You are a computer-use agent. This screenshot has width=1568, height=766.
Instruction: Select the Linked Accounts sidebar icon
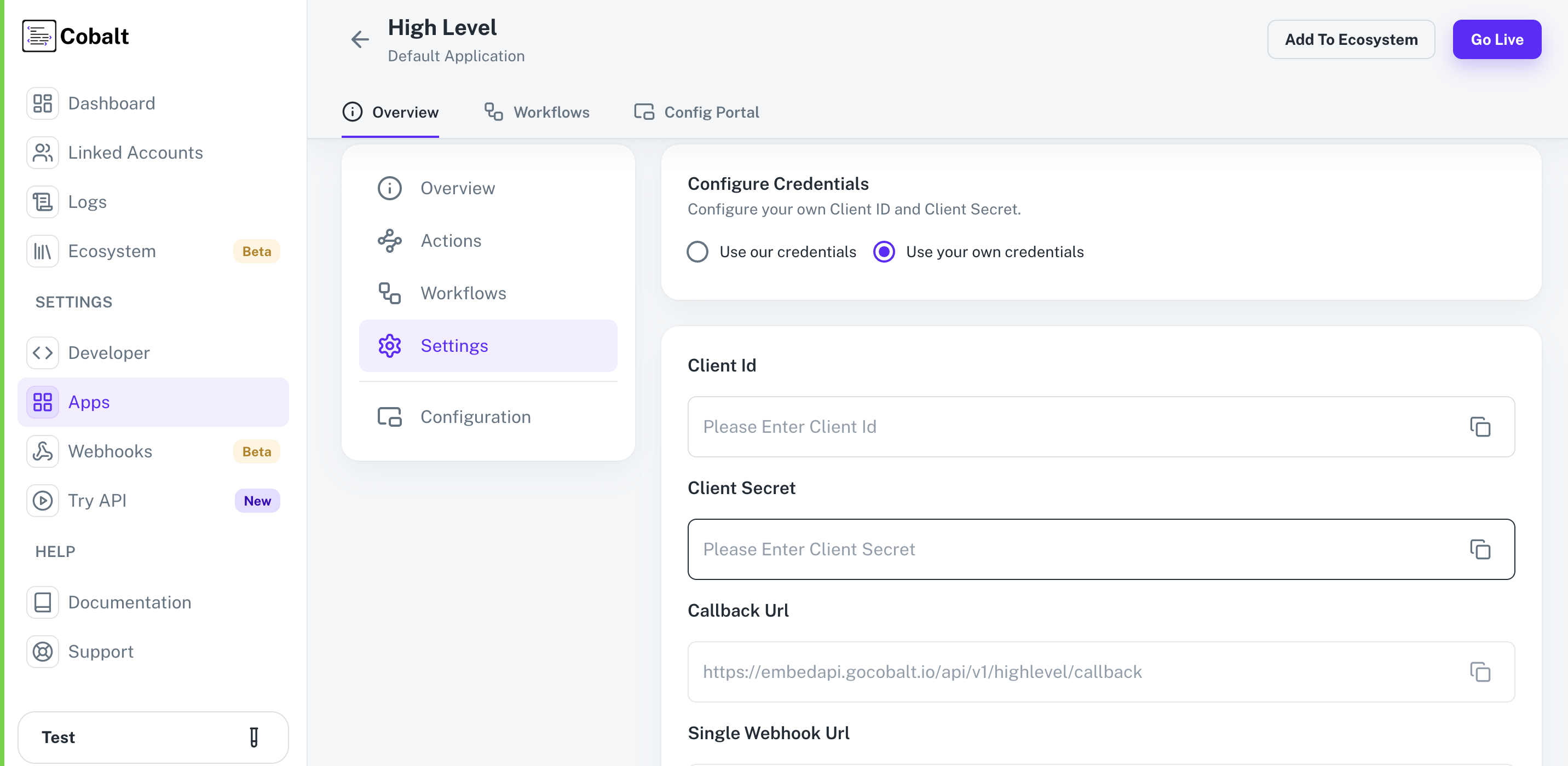pyautogui.click(x=42, y=153)
